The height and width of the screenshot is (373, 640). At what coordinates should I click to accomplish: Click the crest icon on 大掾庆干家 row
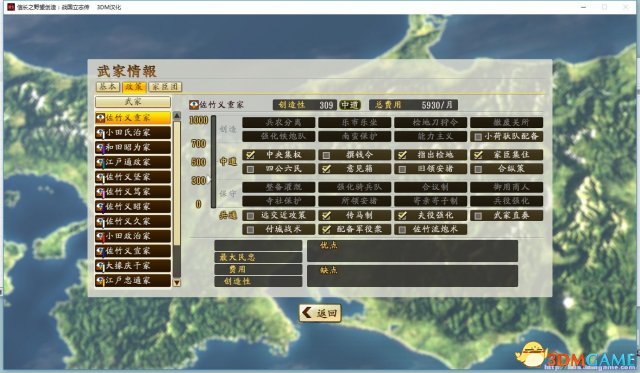pos(100,266)
